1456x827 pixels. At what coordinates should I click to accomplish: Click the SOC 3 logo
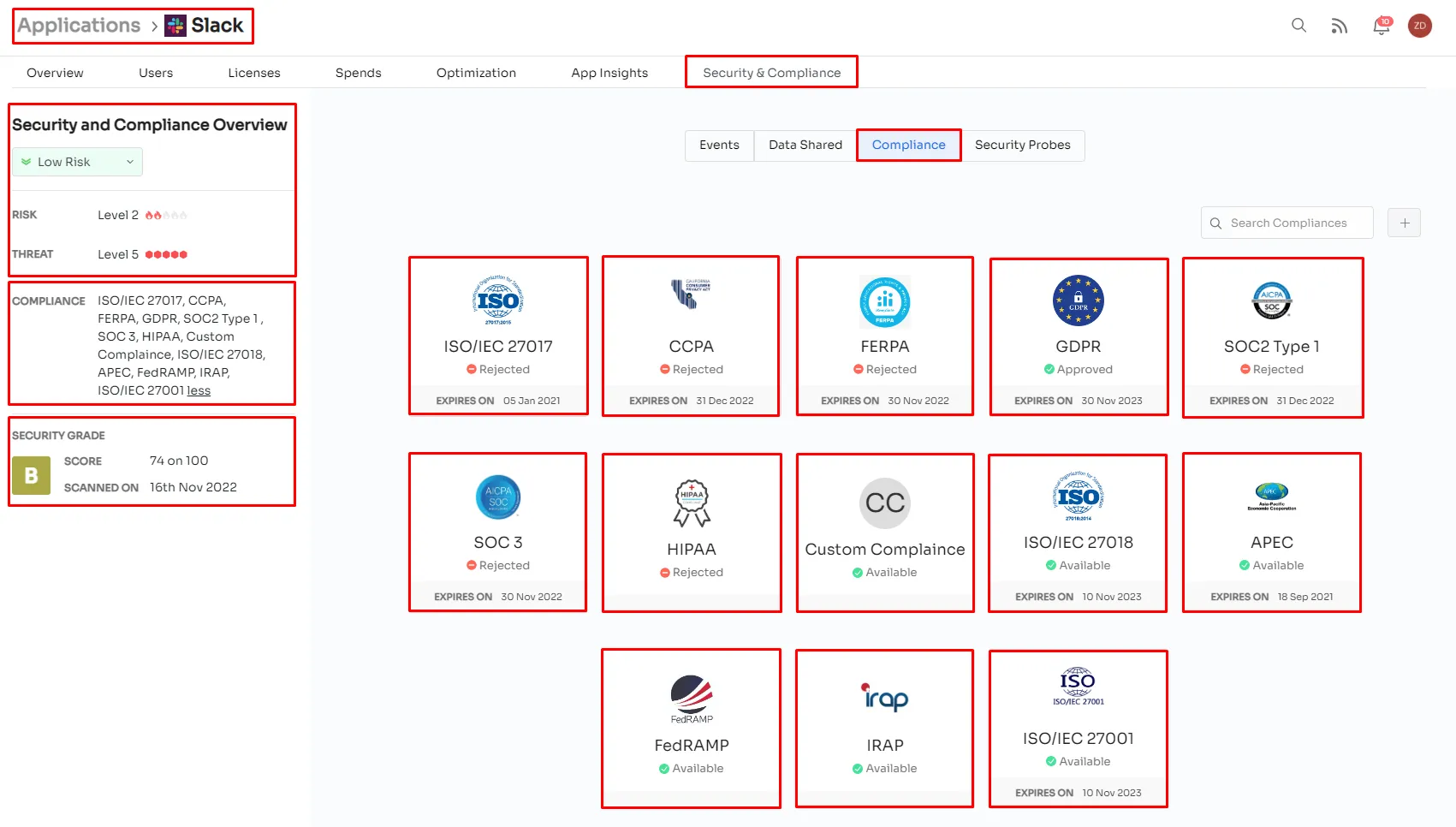coord(498,497)
